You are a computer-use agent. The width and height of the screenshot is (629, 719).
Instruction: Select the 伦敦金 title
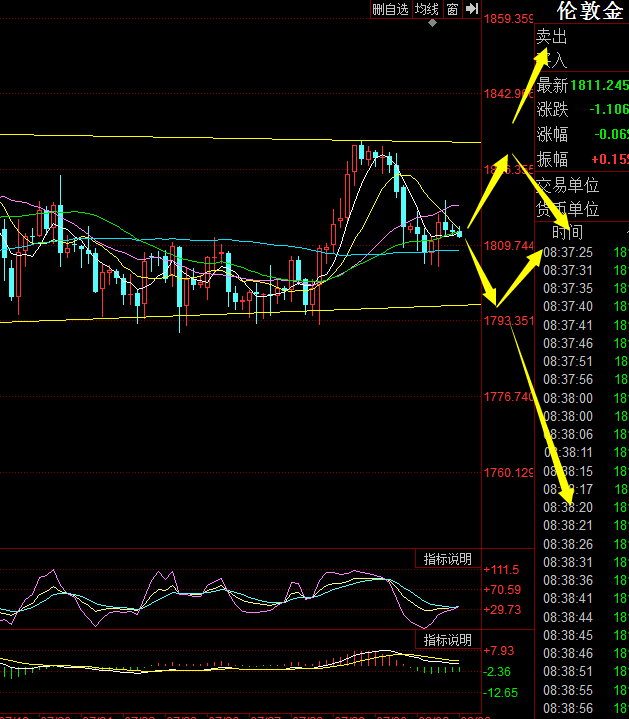(590, 11)
